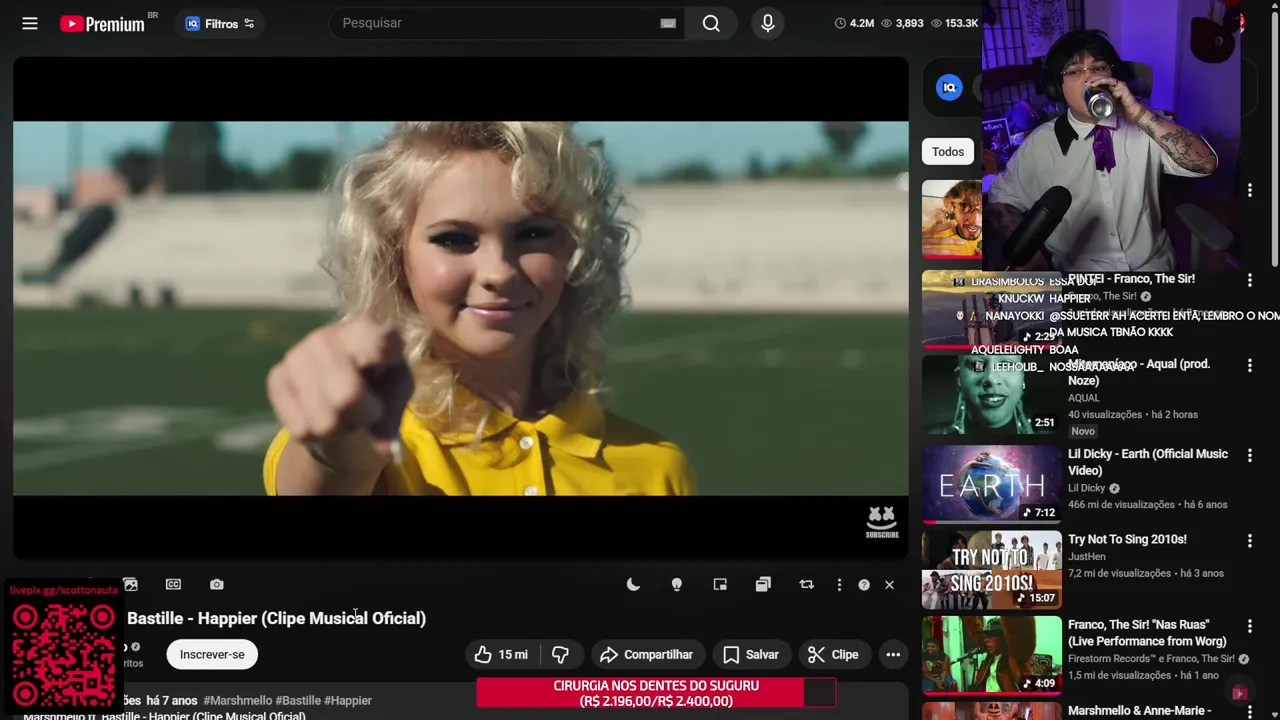Open Marshmello & Anne-Marie video title
This screenshot has height=720, width=1280.
pos(1139,711)
